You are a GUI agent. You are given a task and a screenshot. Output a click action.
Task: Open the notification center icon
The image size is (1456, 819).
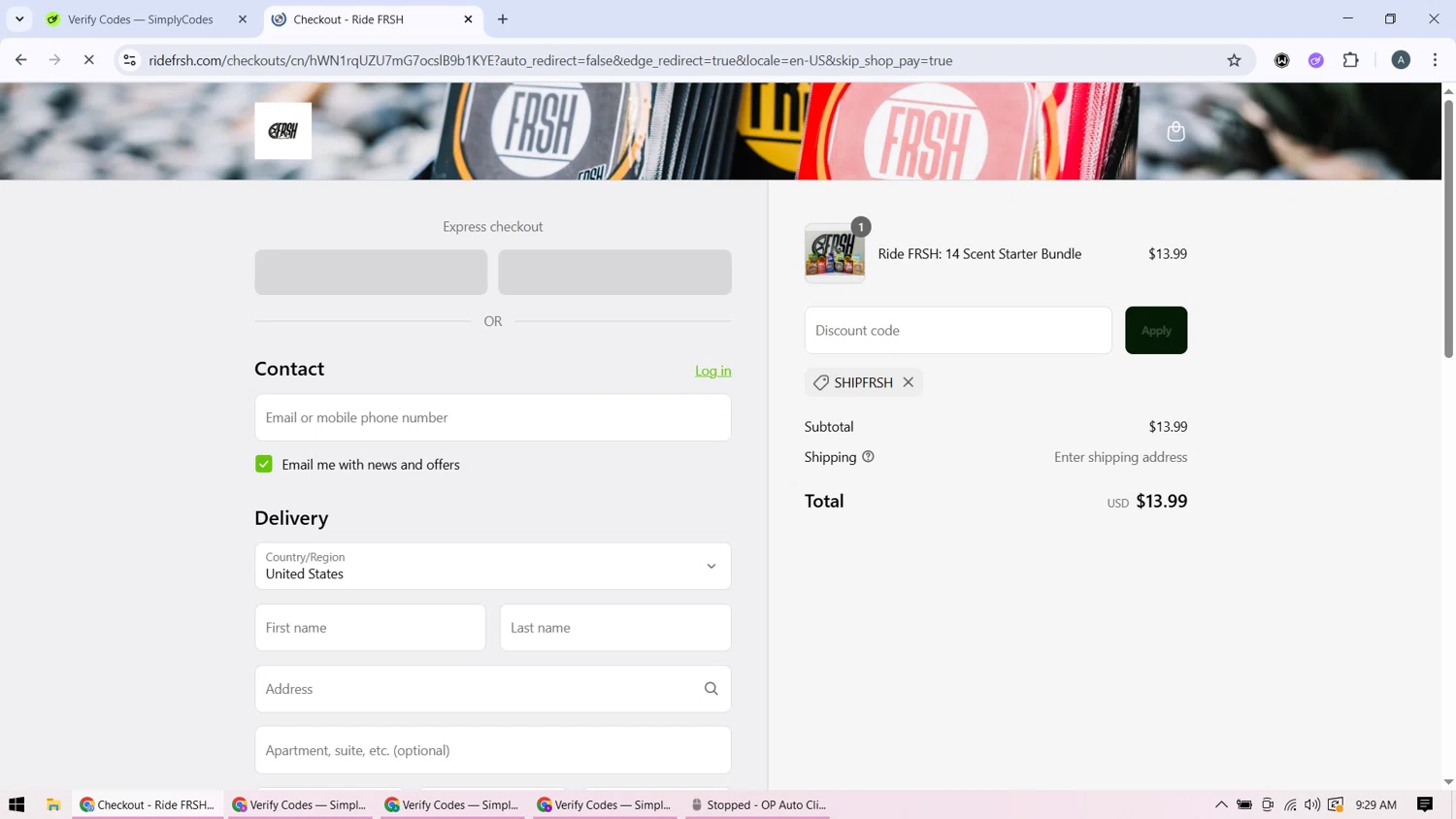click(1425, 804)
